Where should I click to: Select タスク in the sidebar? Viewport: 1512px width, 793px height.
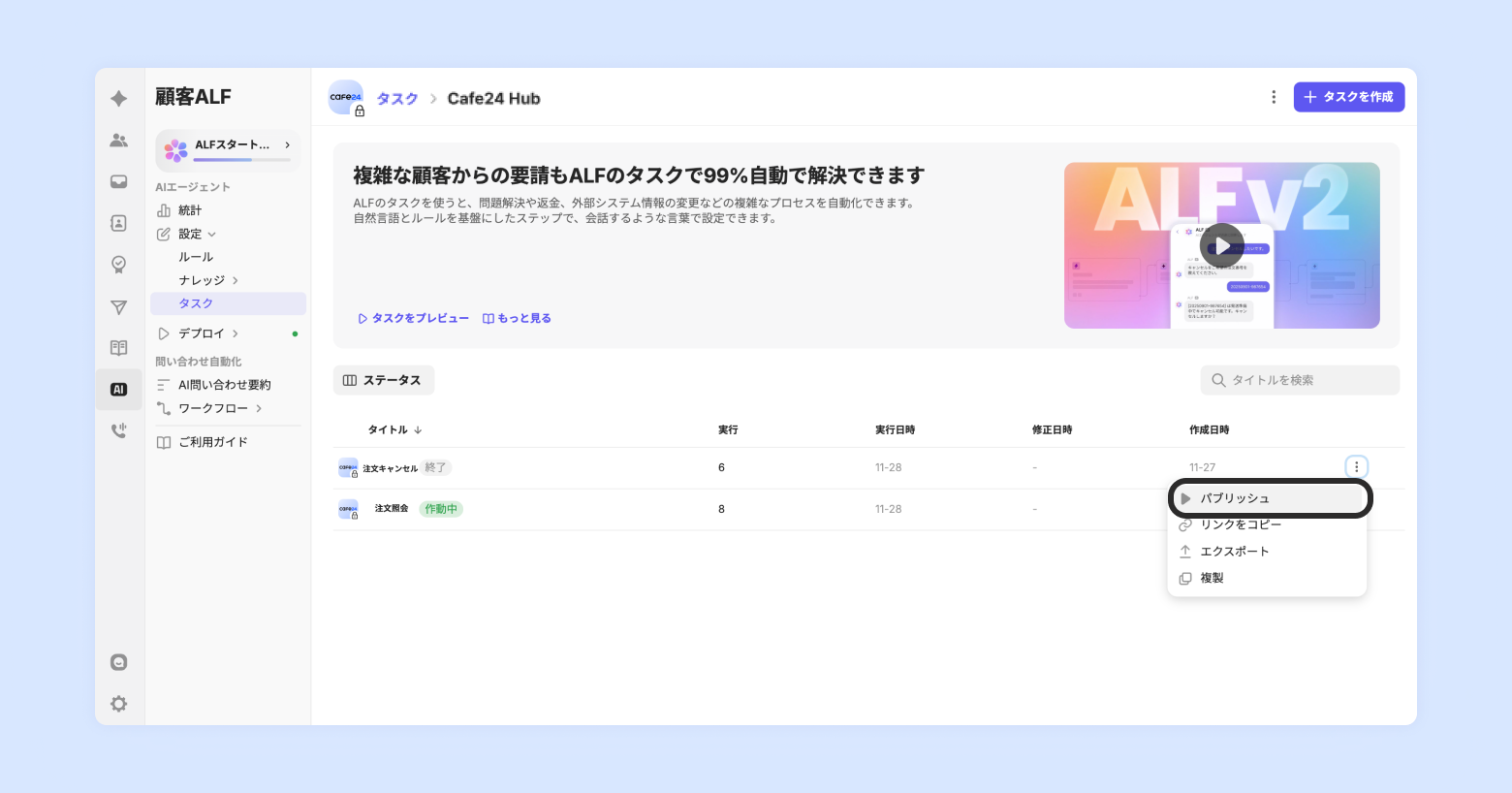coord(229,303)
